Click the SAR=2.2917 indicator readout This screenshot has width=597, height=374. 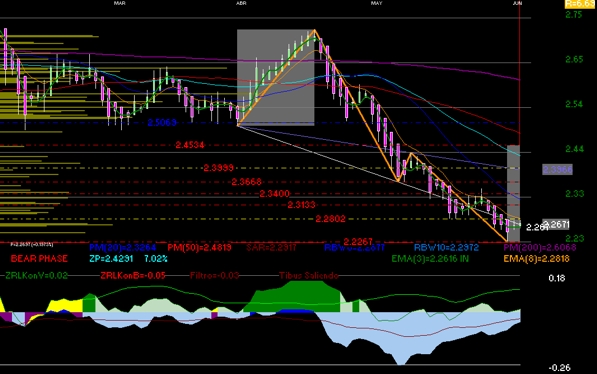coord(271,248)
